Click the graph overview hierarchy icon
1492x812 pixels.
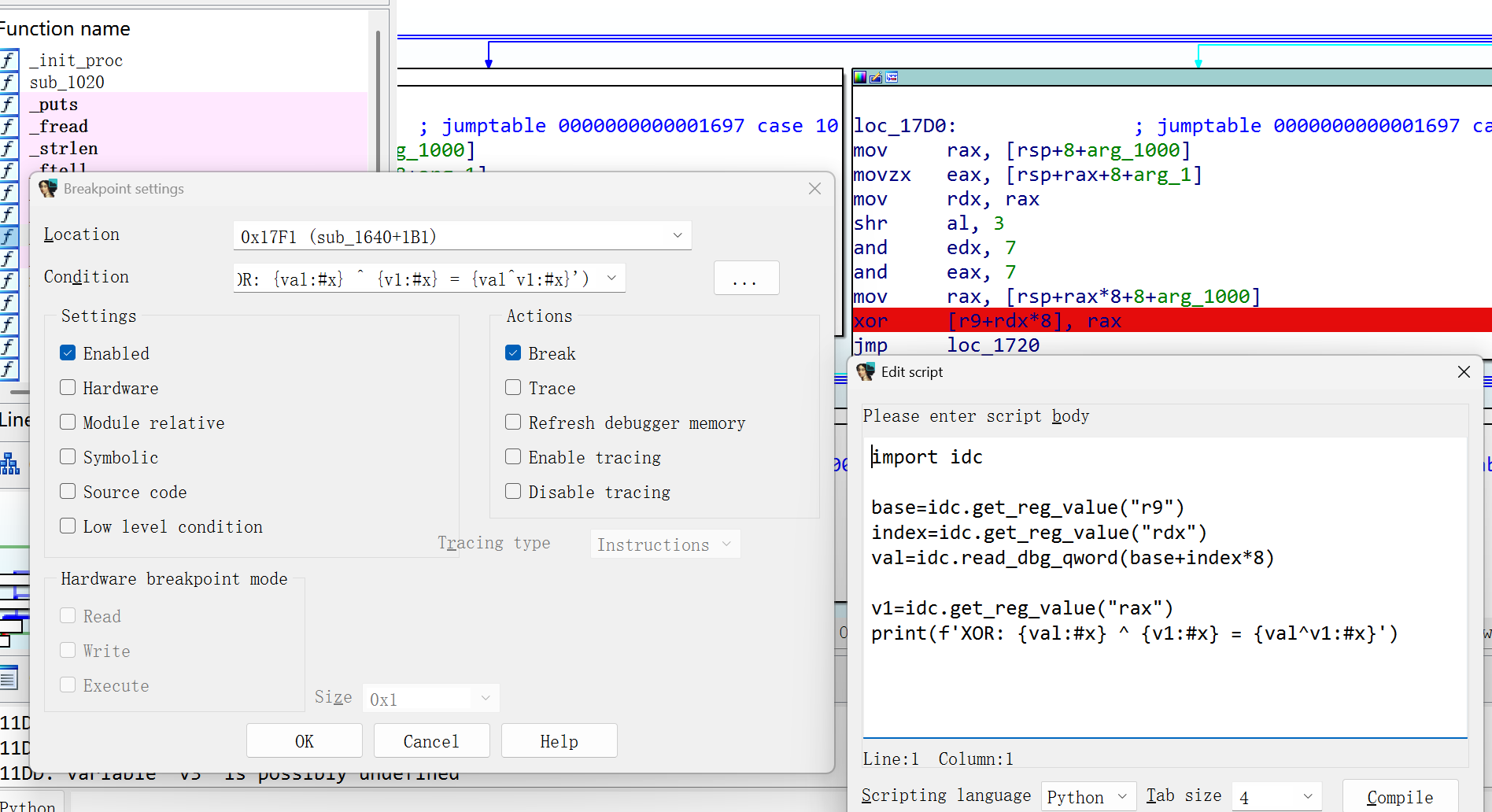coord(9,464)
